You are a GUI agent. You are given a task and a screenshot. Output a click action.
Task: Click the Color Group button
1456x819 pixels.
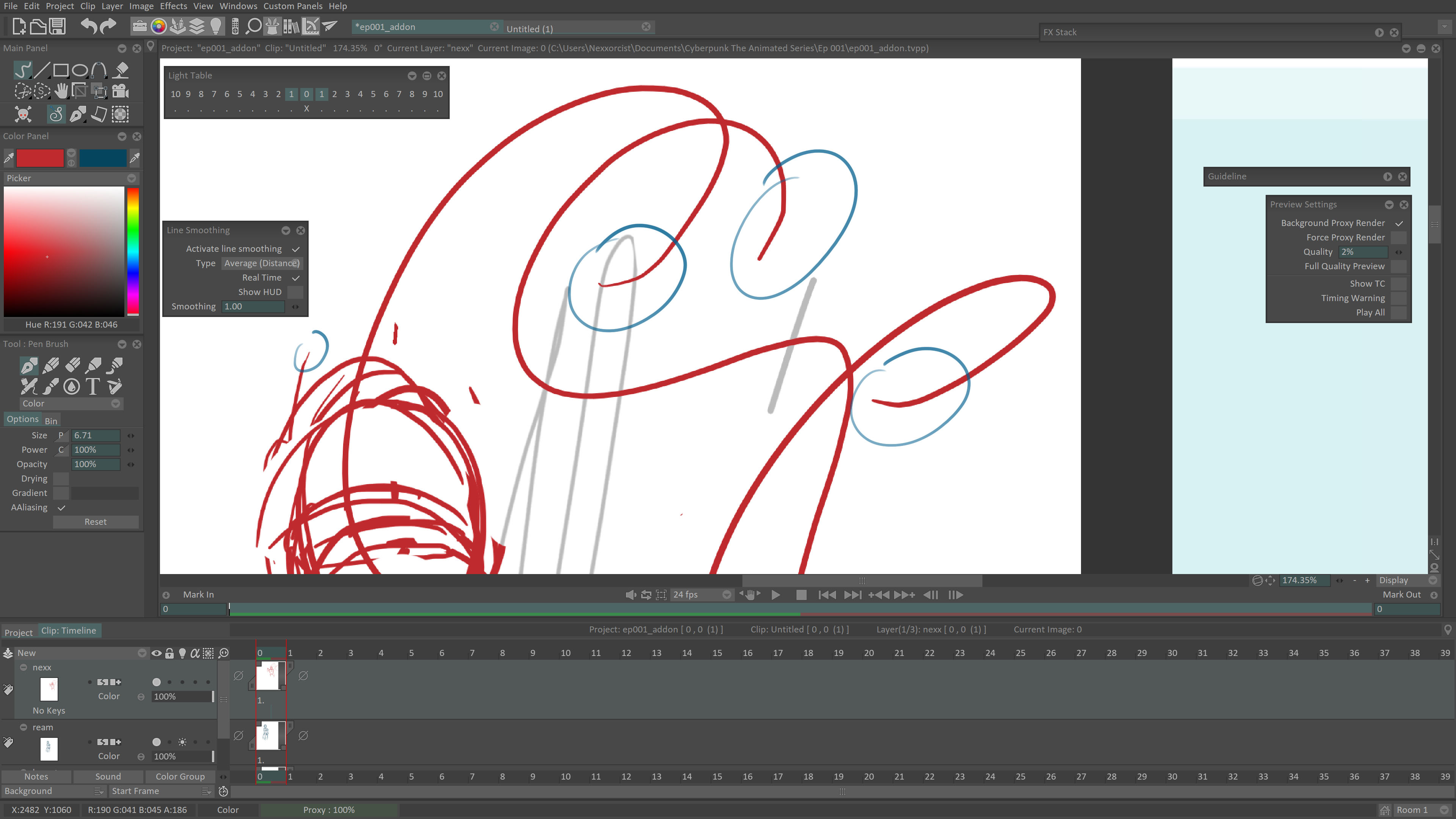180,777
